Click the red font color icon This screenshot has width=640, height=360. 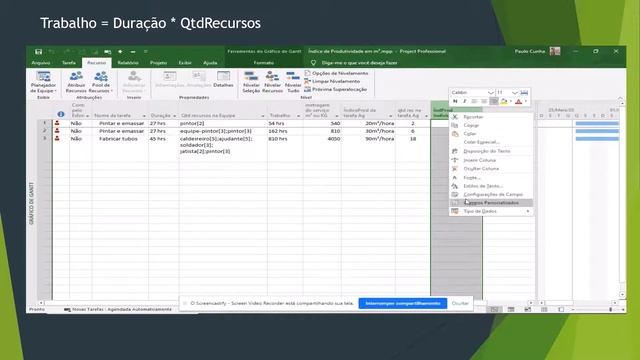point(518,101)
